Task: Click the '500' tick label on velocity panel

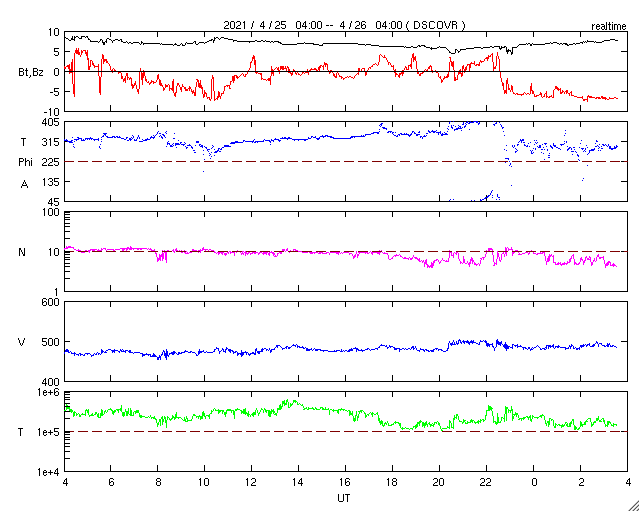Action: (51, 342)
